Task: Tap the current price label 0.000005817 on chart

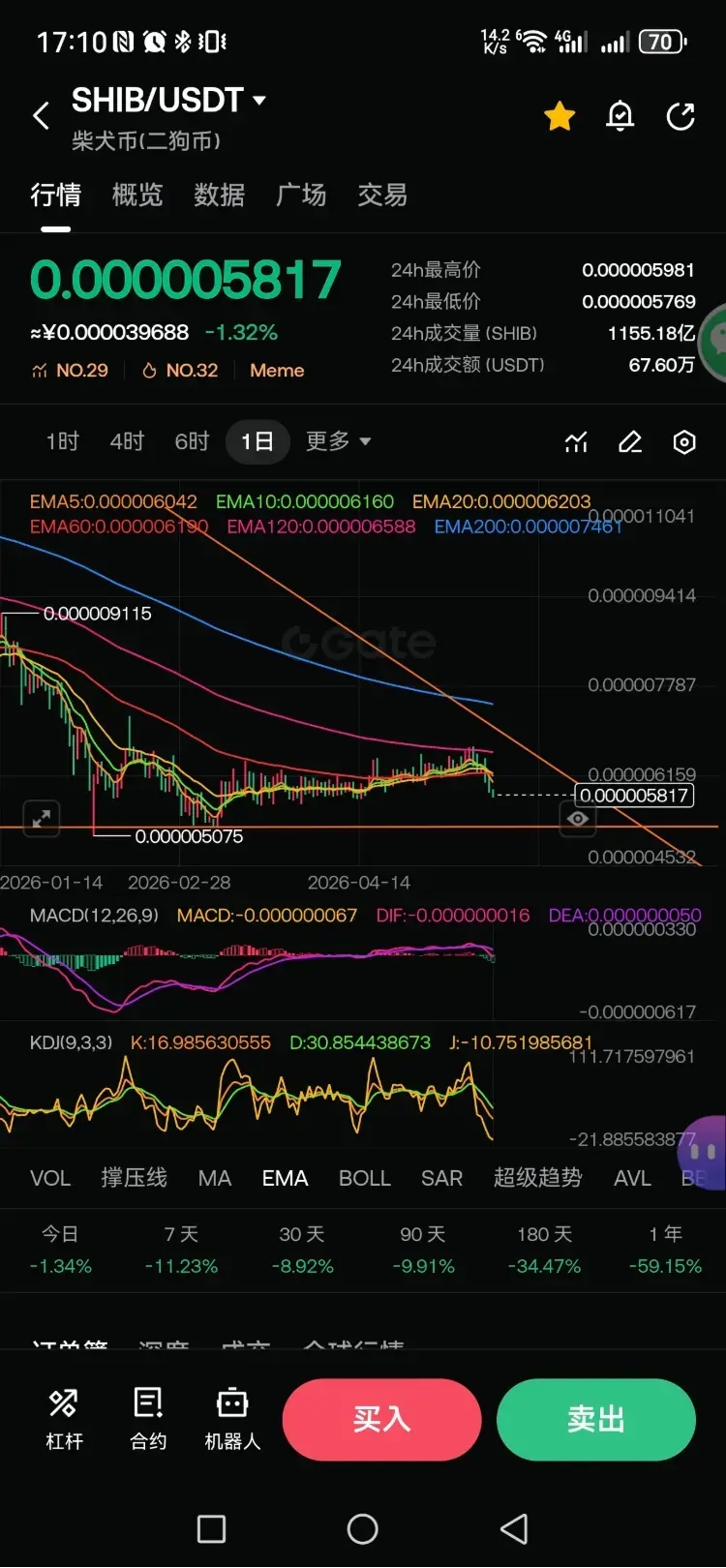Action: click(x=634, y=796)
